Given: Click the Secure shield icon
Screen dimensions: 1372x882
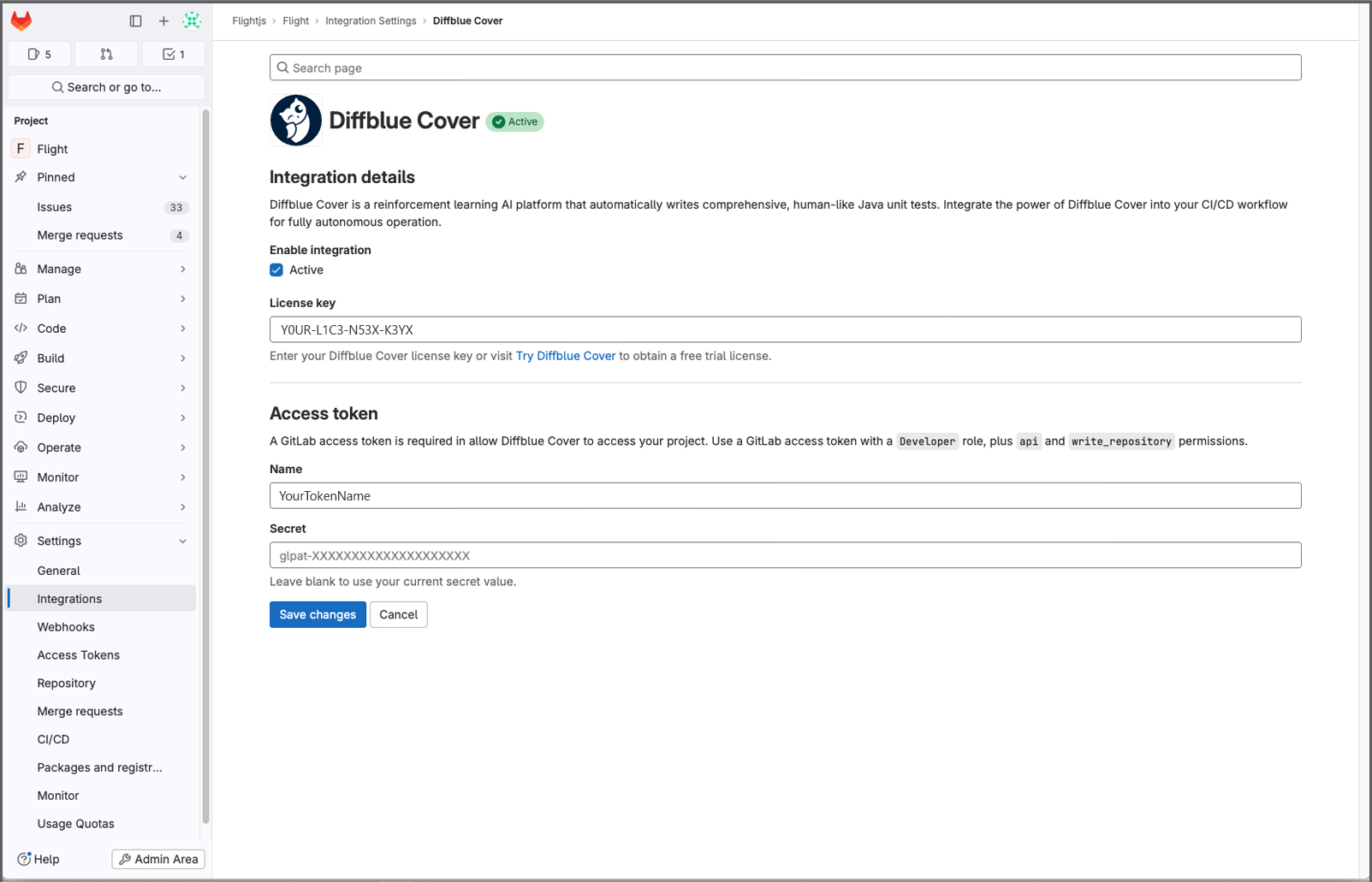Looking at the screenshot, I should tap(21, 388).
